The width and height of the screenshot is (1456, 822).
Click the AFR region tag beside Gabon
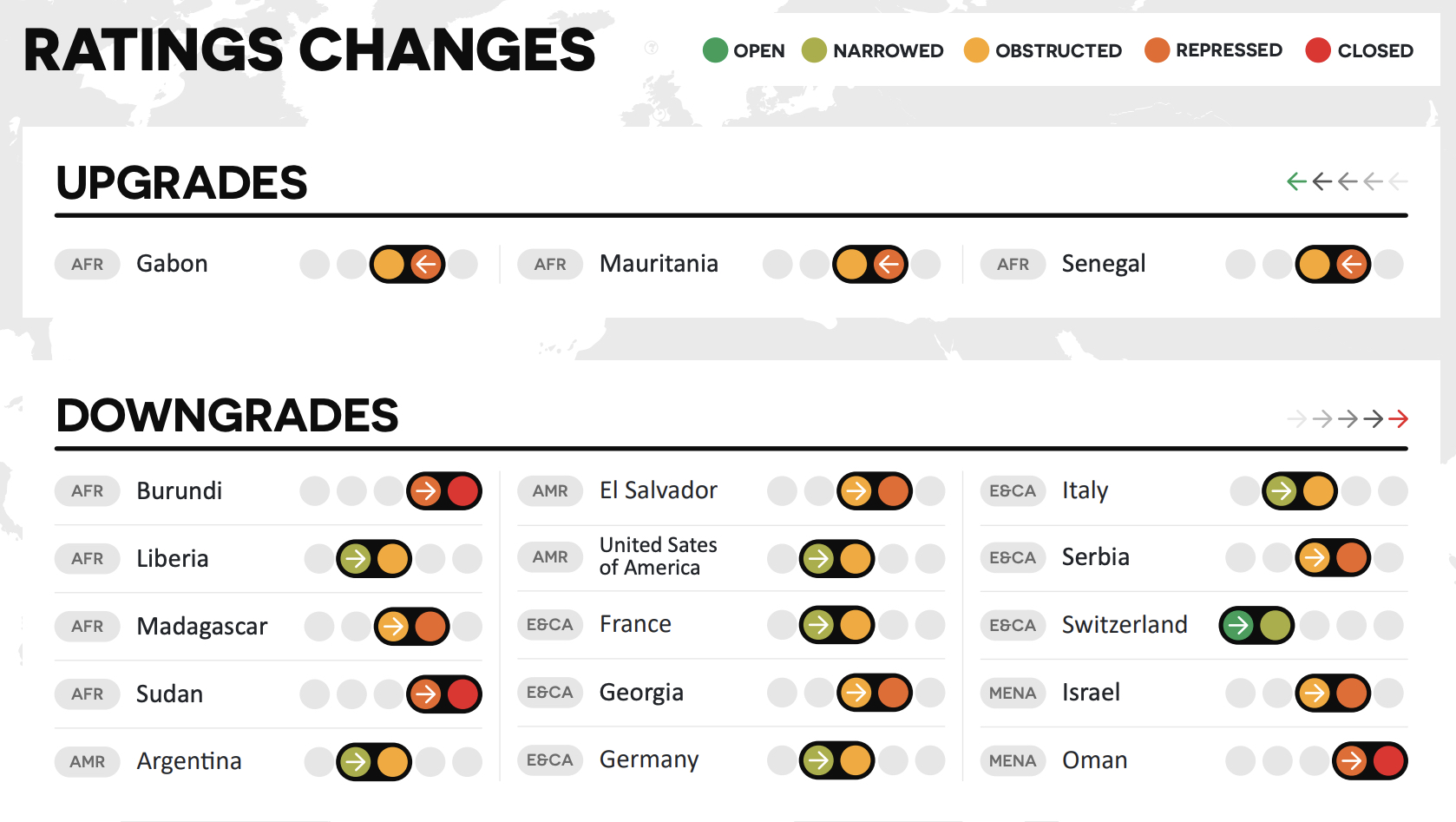pos(87,264)
